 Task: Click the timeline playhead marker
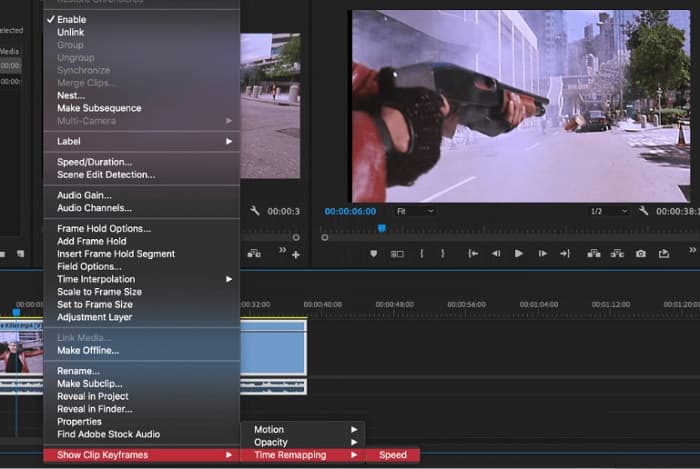[16, 312]
